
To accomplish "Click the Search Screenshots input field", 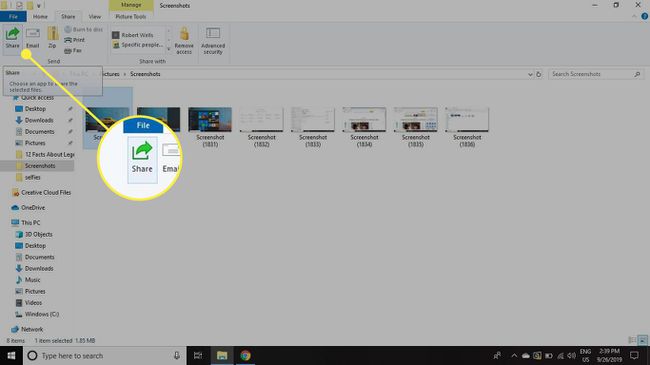I will pyautogui.click(x=593, y=74).
